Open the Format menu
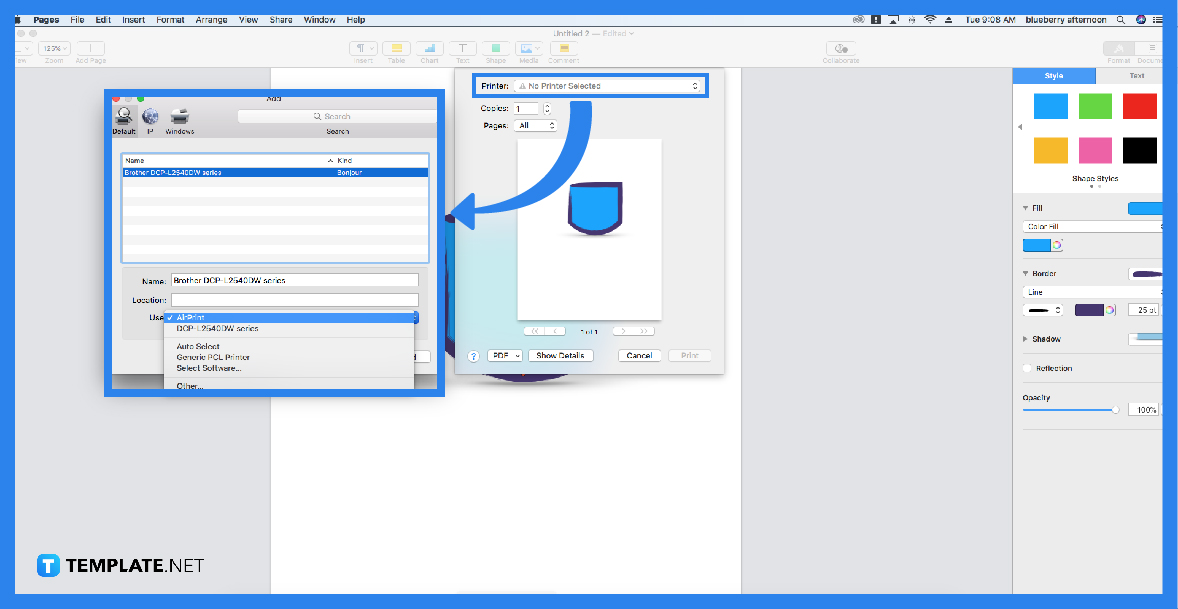This screenshot has height=609, width=1178. pos(171,20)
